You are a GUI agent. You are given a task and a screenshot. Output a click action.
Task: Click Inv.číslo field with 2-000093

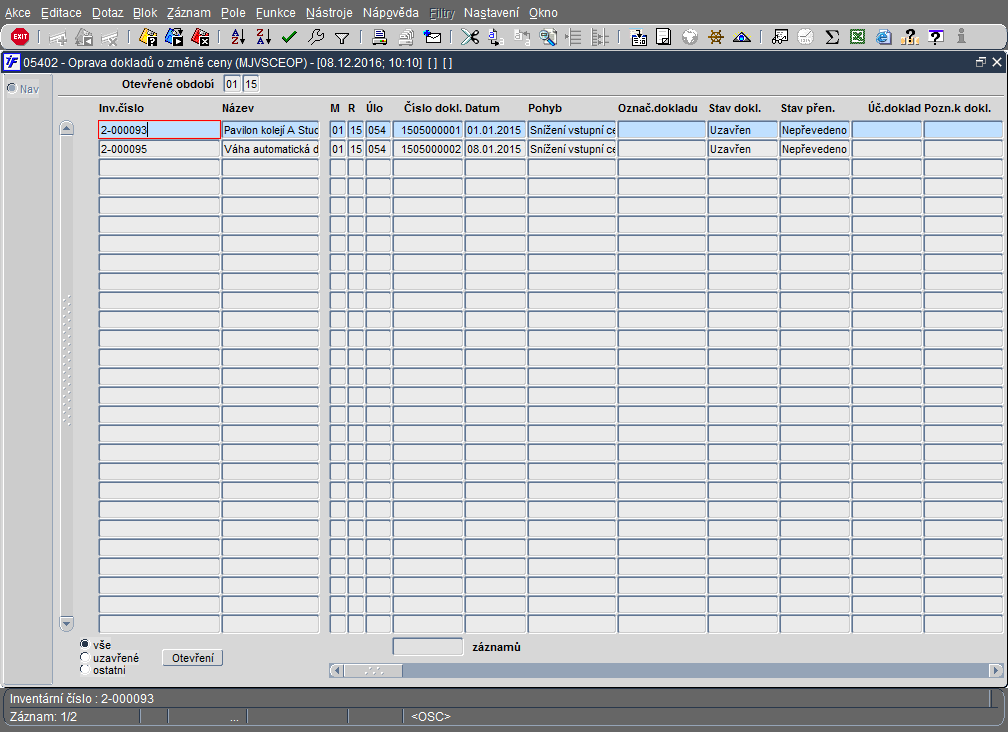(x=159, y=130)
